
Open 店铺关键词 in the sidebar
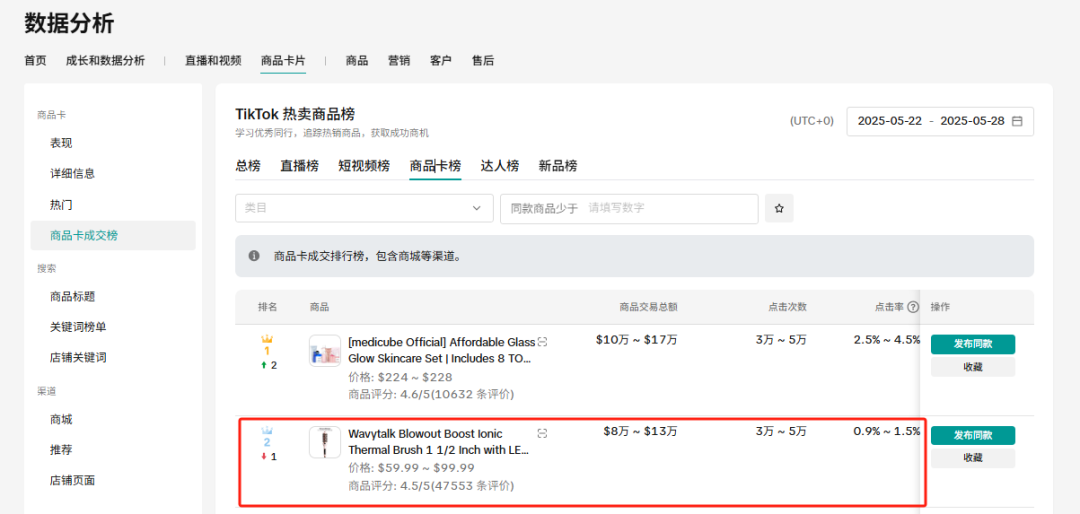(78, 358)
